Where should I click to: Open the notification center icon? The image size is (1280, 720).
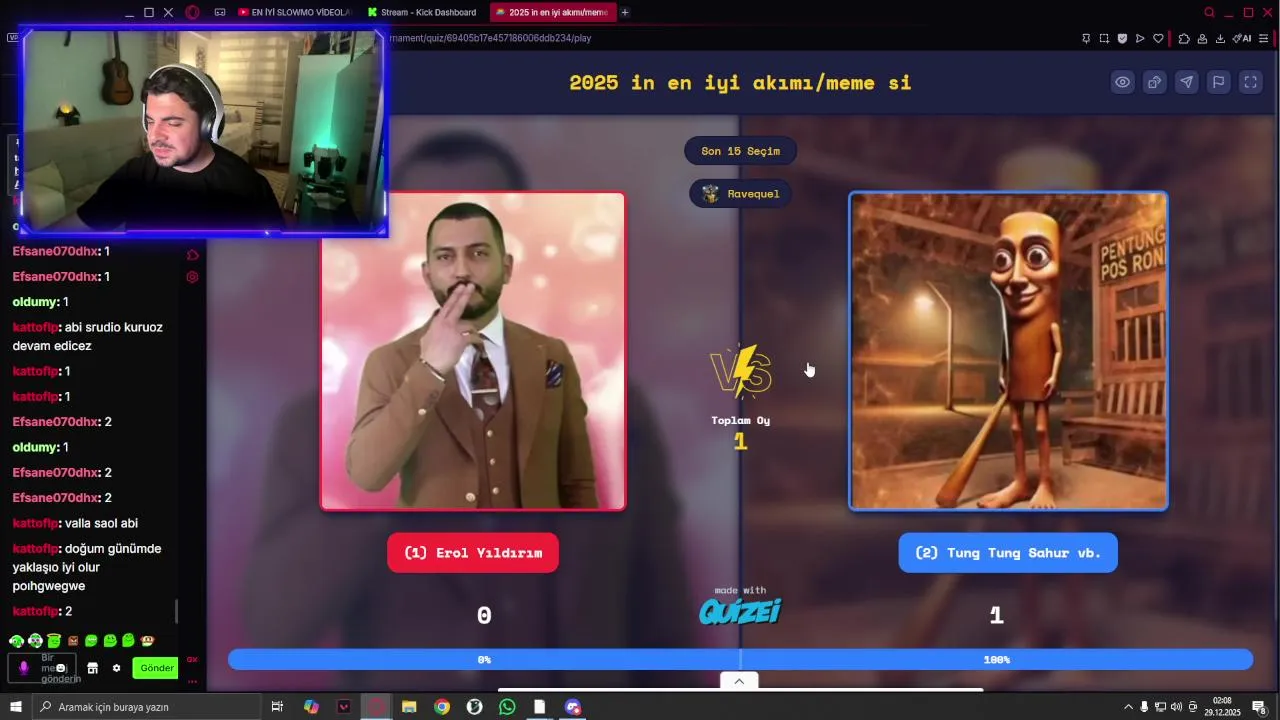click(1260, 707)
